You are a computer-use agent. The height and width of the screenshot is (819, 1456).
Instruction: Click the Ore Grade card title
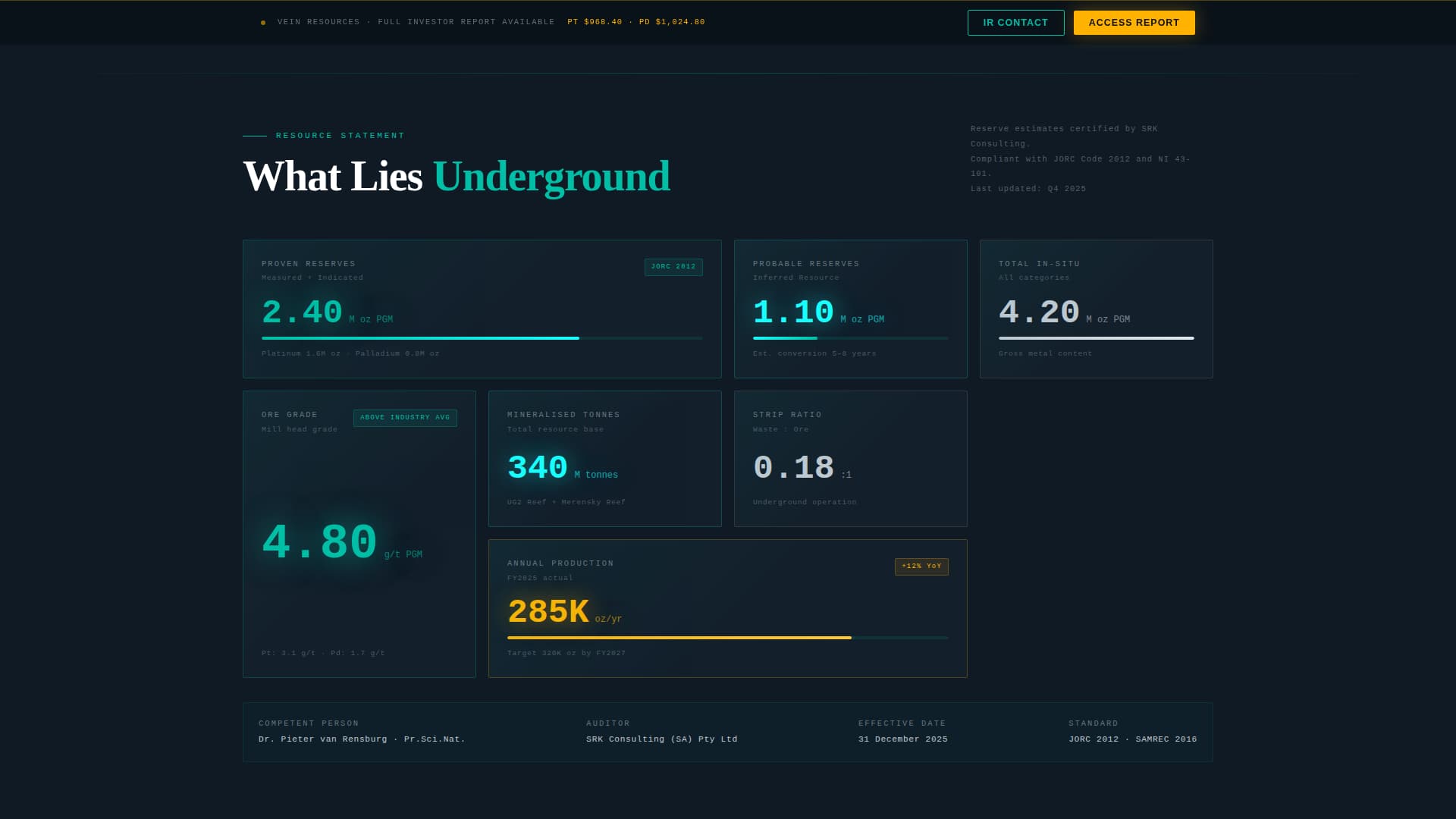click(290, 415)
